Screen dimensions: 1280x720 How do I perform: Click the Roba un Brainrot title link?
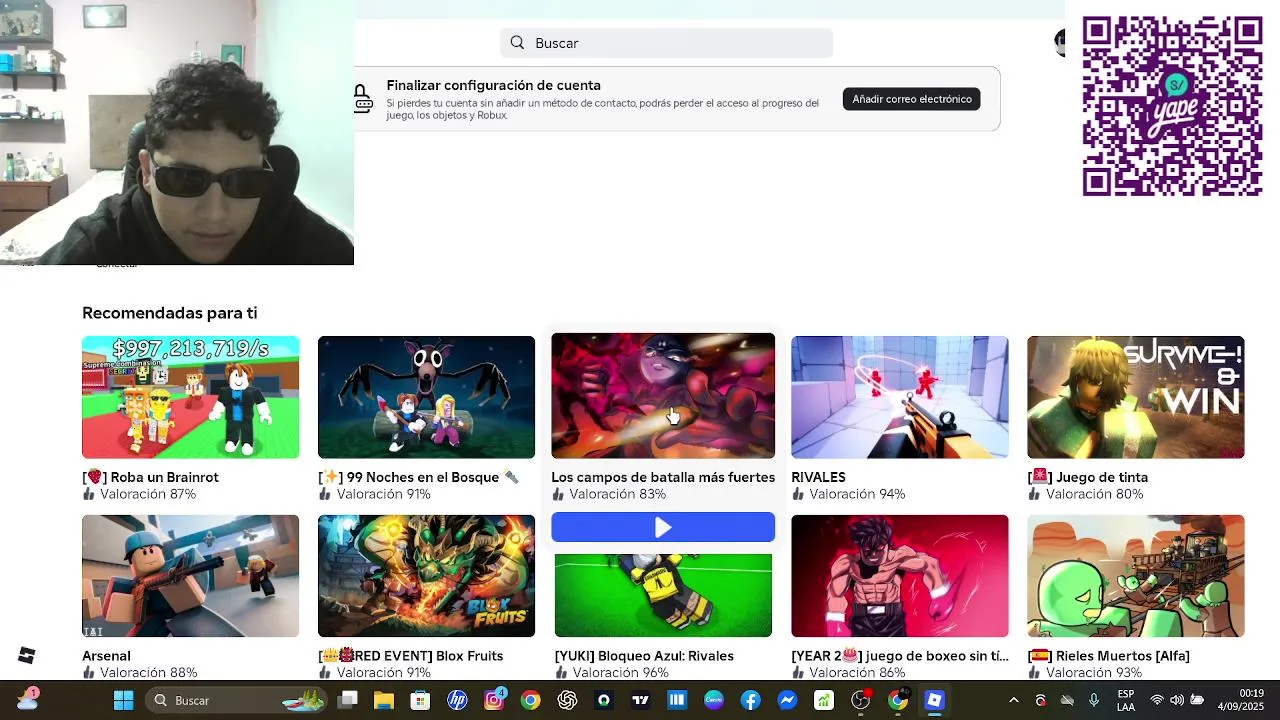150,477
